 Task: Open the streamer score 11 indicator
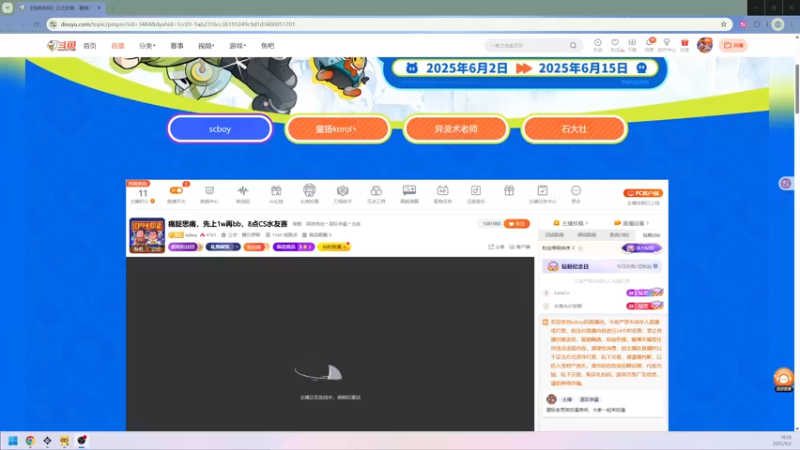click(x=143, y=195)
